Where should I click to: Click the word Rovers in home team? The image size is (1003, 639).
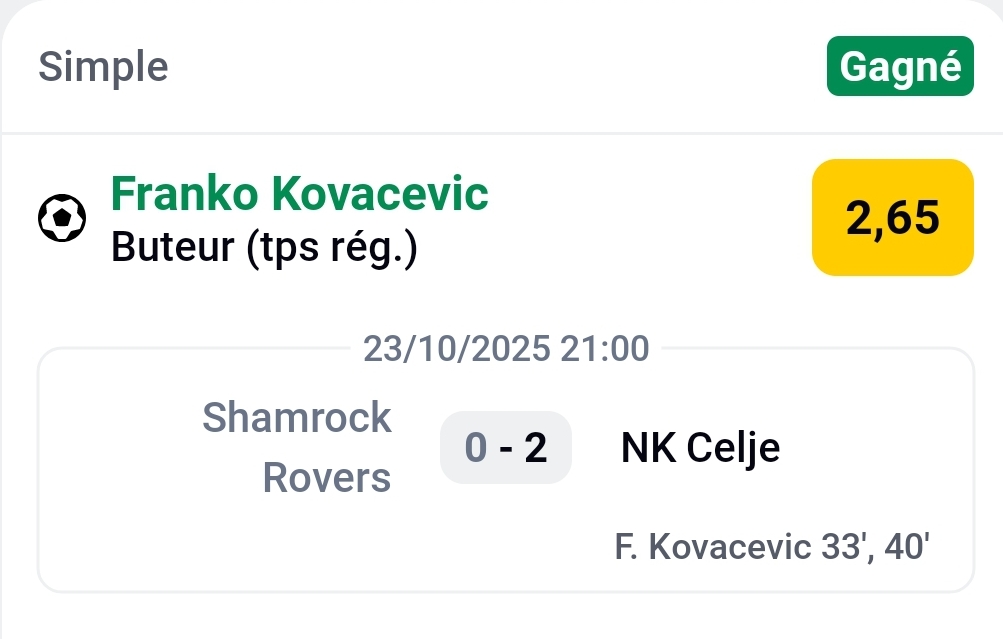point(327,479)
